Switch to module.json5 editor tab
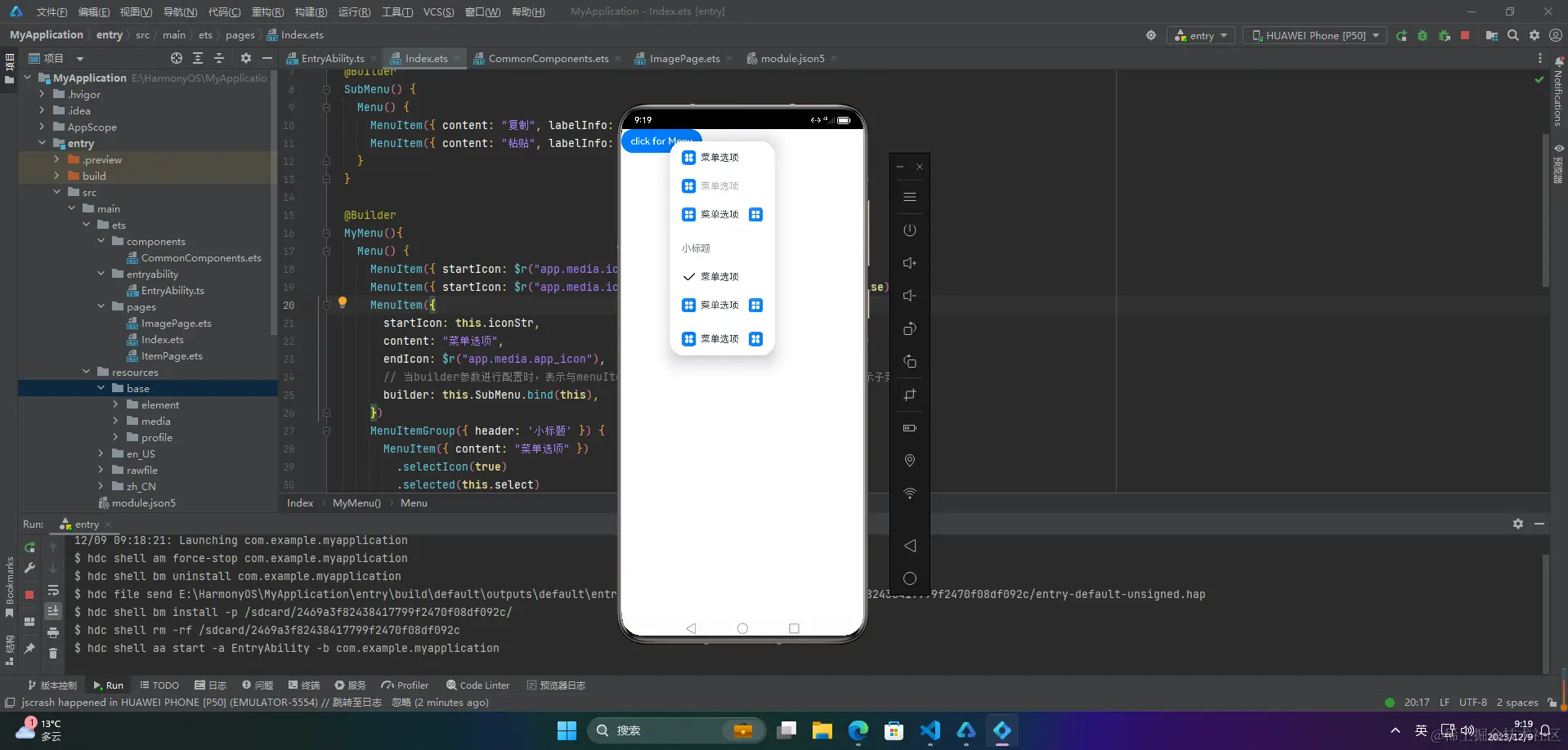Image resolution: width=1568 pixels, height=750 pixels. tap(792, 59)
